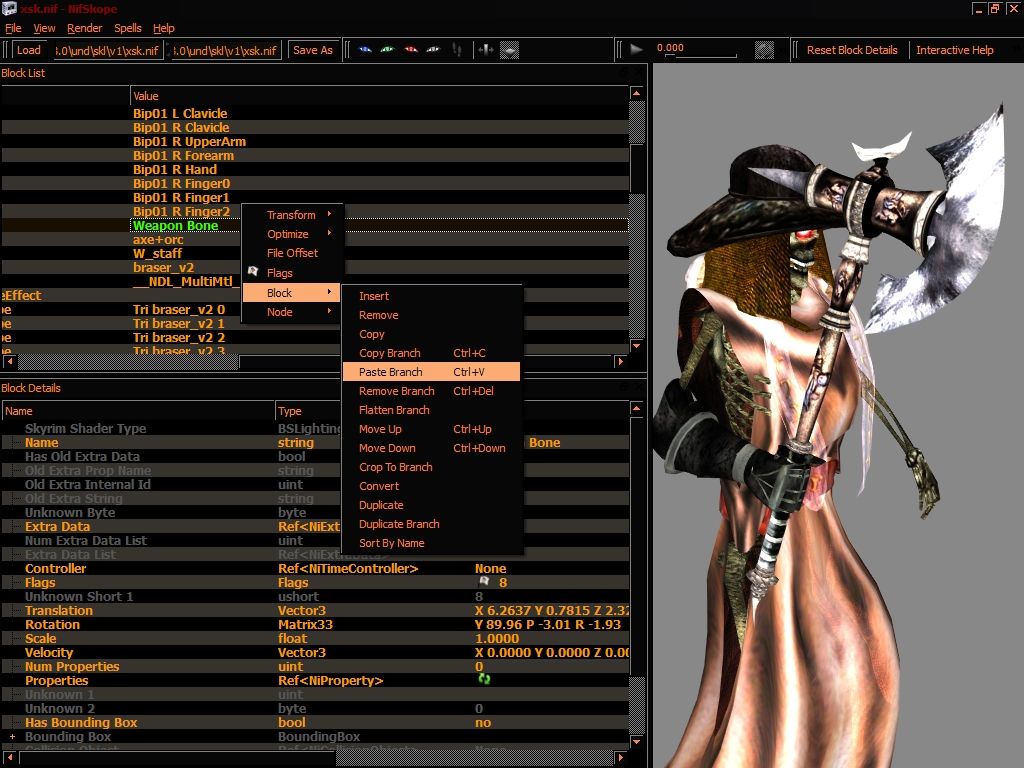Select Tri braser_v2 1 row
Image resolution: width=1024 pixels, height=768 pixels.
(x=315, y=323)
